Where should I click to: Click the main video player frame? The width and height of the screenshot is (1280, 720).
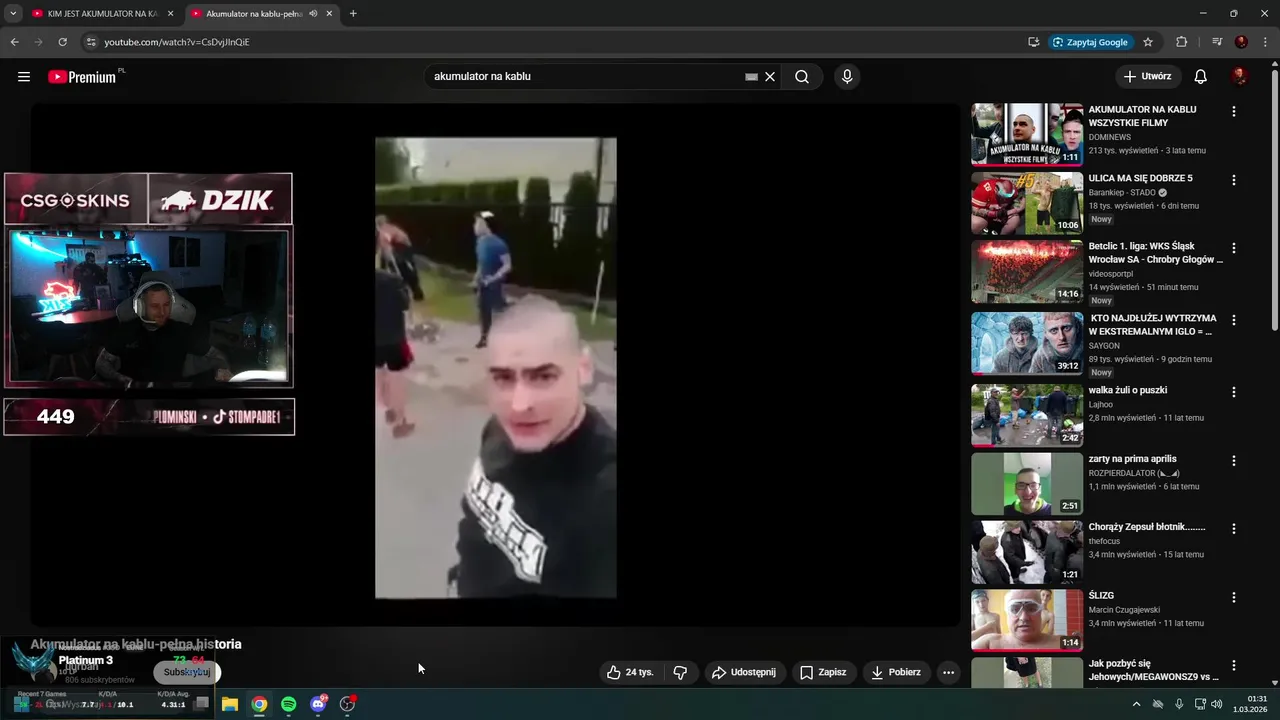pyautogui.click(x=496, y=367)
